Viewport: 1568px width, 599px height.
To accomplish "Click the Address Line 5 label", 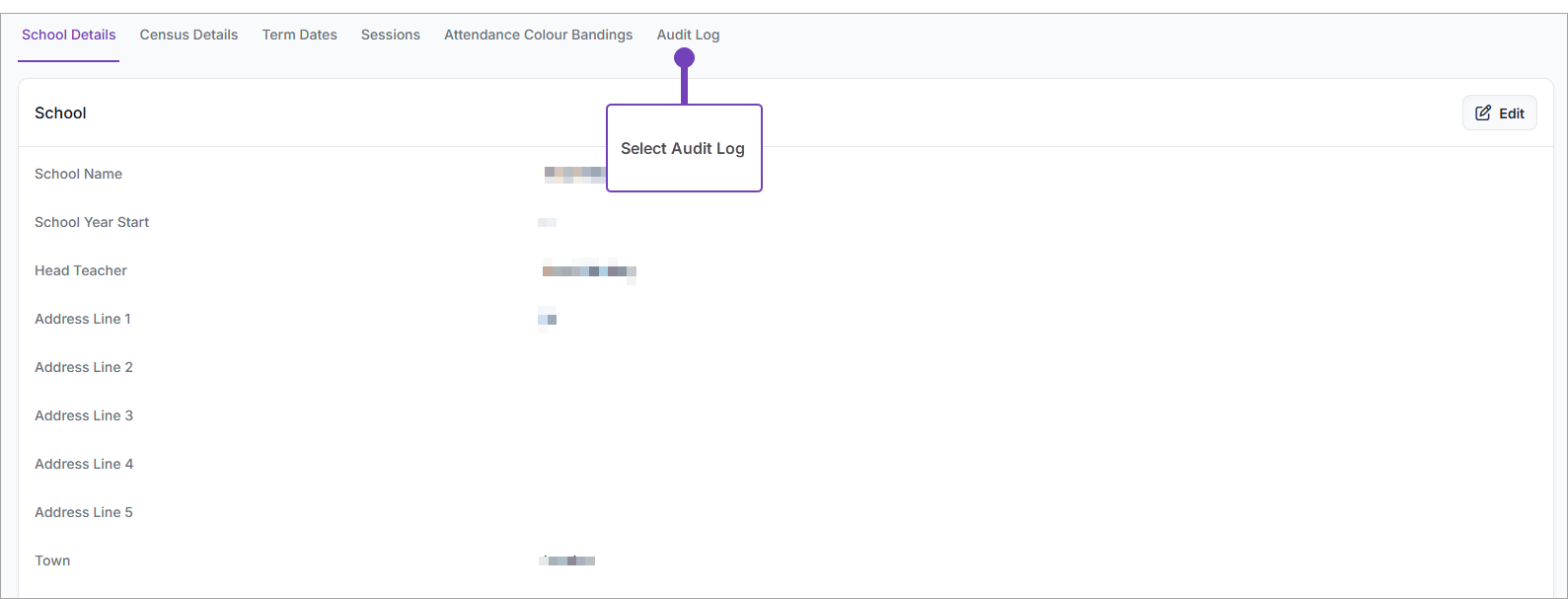I will pyautogui.click(x=83, y=512).
